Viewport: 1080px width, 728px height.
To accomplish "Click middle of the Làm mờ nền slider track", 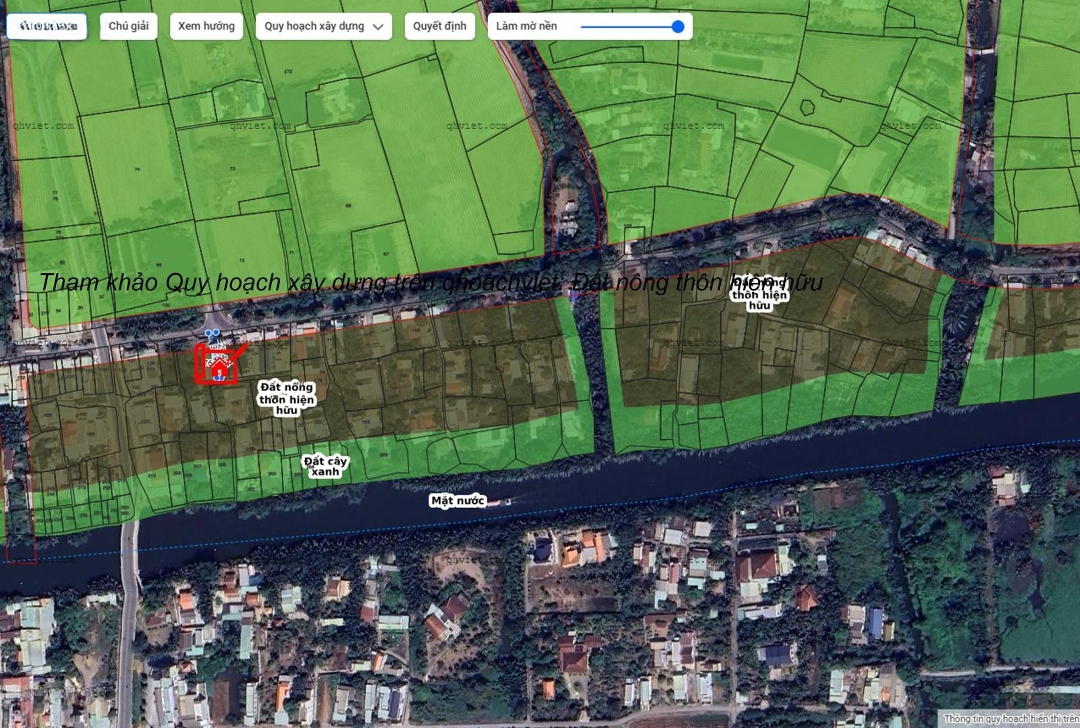I will (x=630, y=27).
